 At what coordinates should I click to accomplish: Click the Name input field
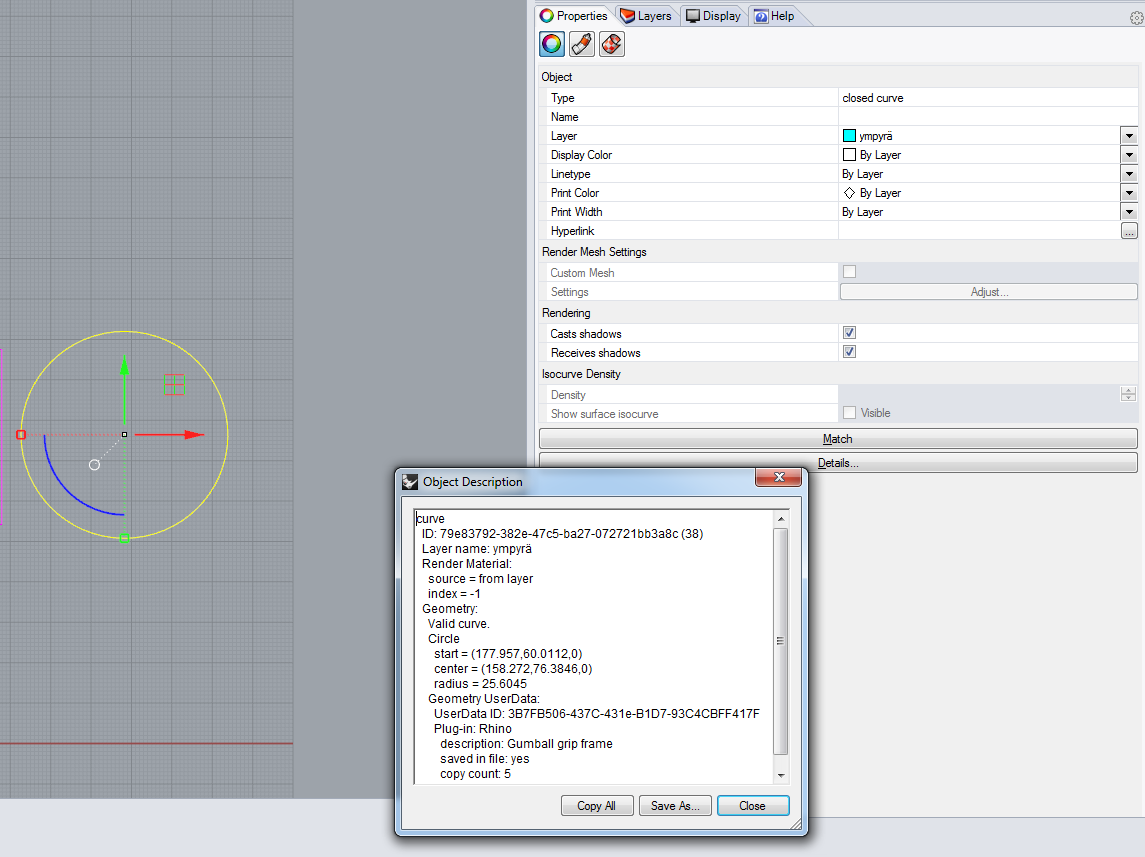987,117
